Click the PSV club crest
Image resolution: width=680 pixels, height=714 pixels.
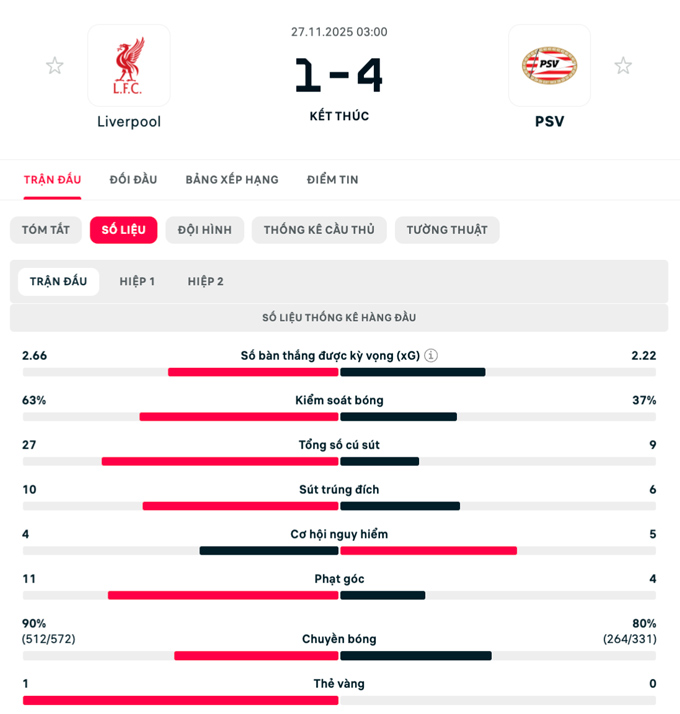pos(549,66)
